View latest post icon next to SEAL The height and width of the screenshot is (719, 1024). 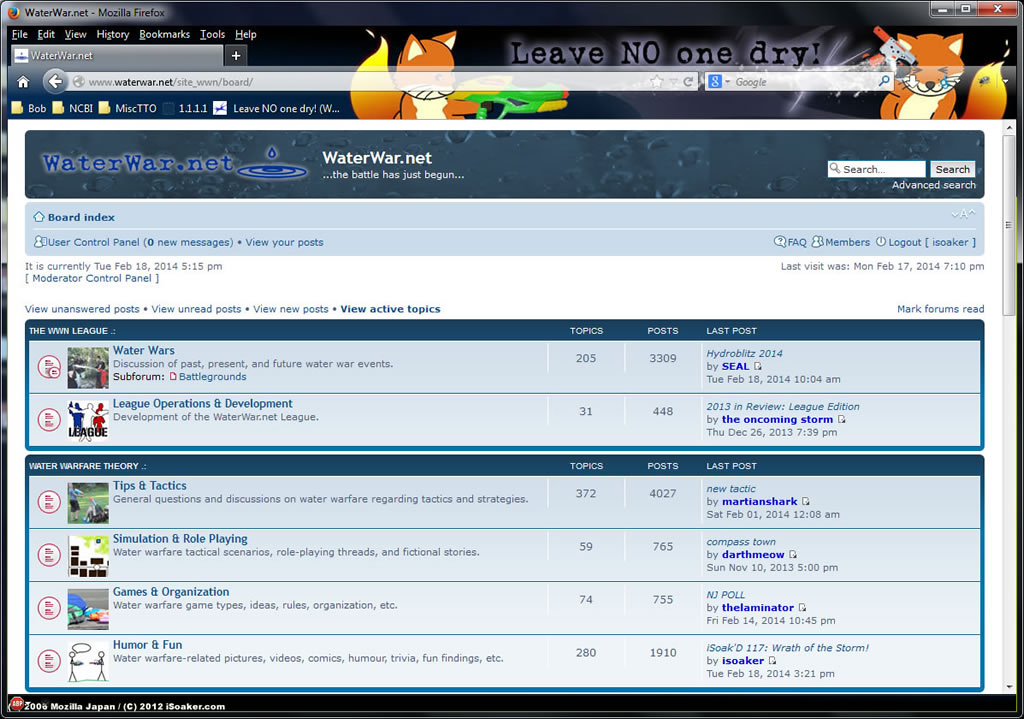click(x=758, y=366)
